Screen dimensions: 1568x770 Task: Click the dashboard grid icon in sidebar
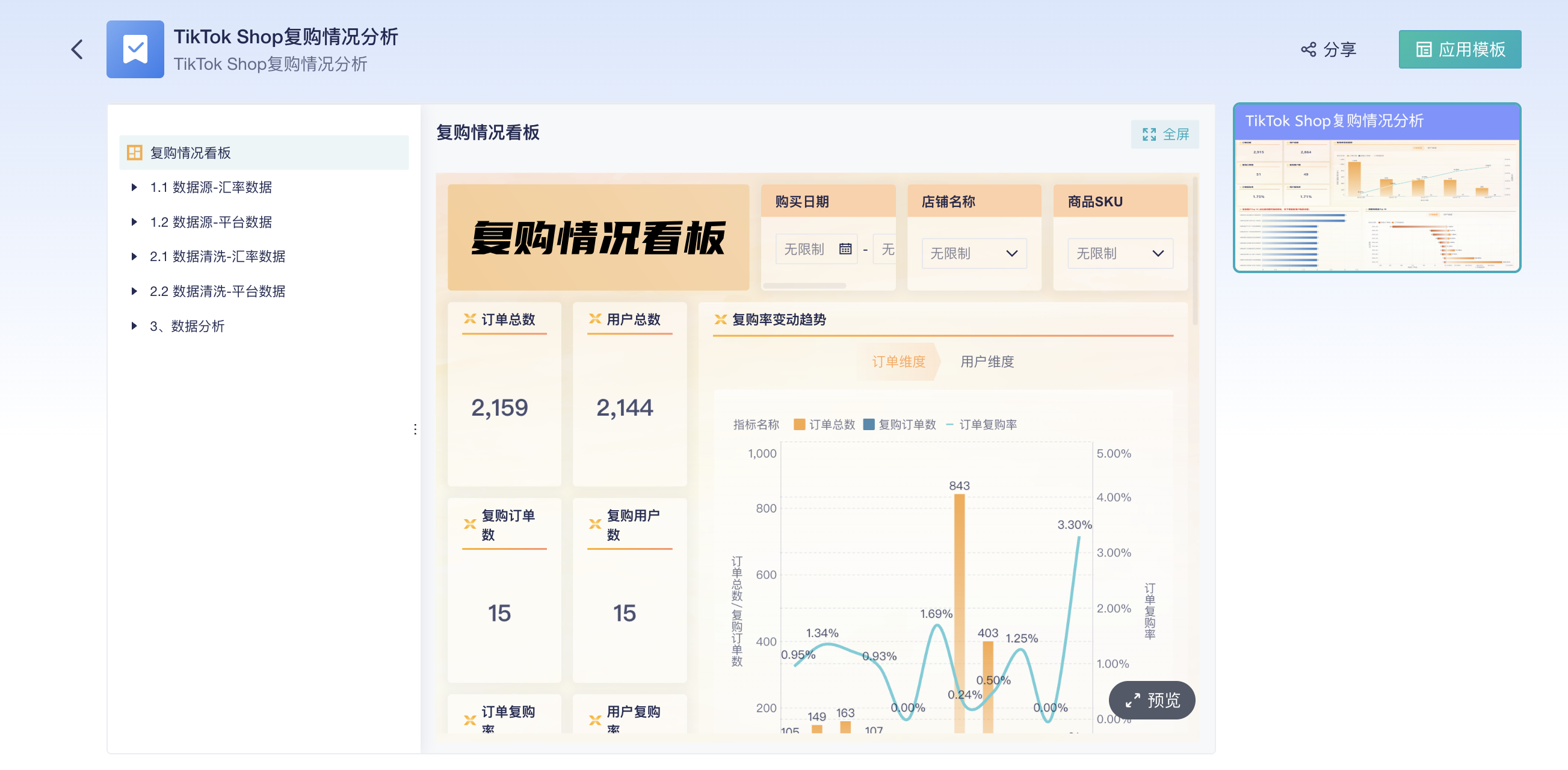click(x=134, y=152)
